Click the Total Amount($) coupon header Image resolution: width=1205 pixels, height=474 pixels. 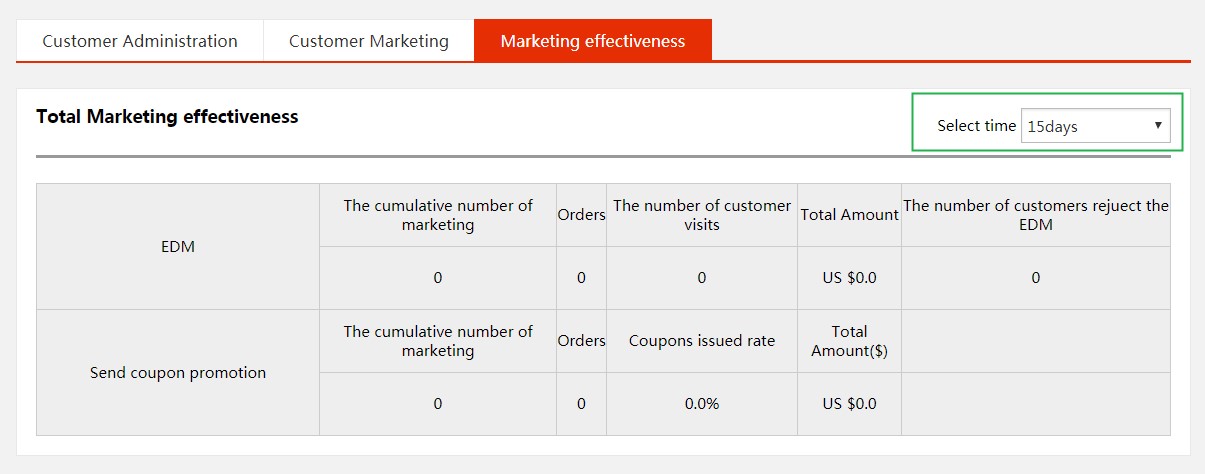pyautogui.click(x=849, y=341)
